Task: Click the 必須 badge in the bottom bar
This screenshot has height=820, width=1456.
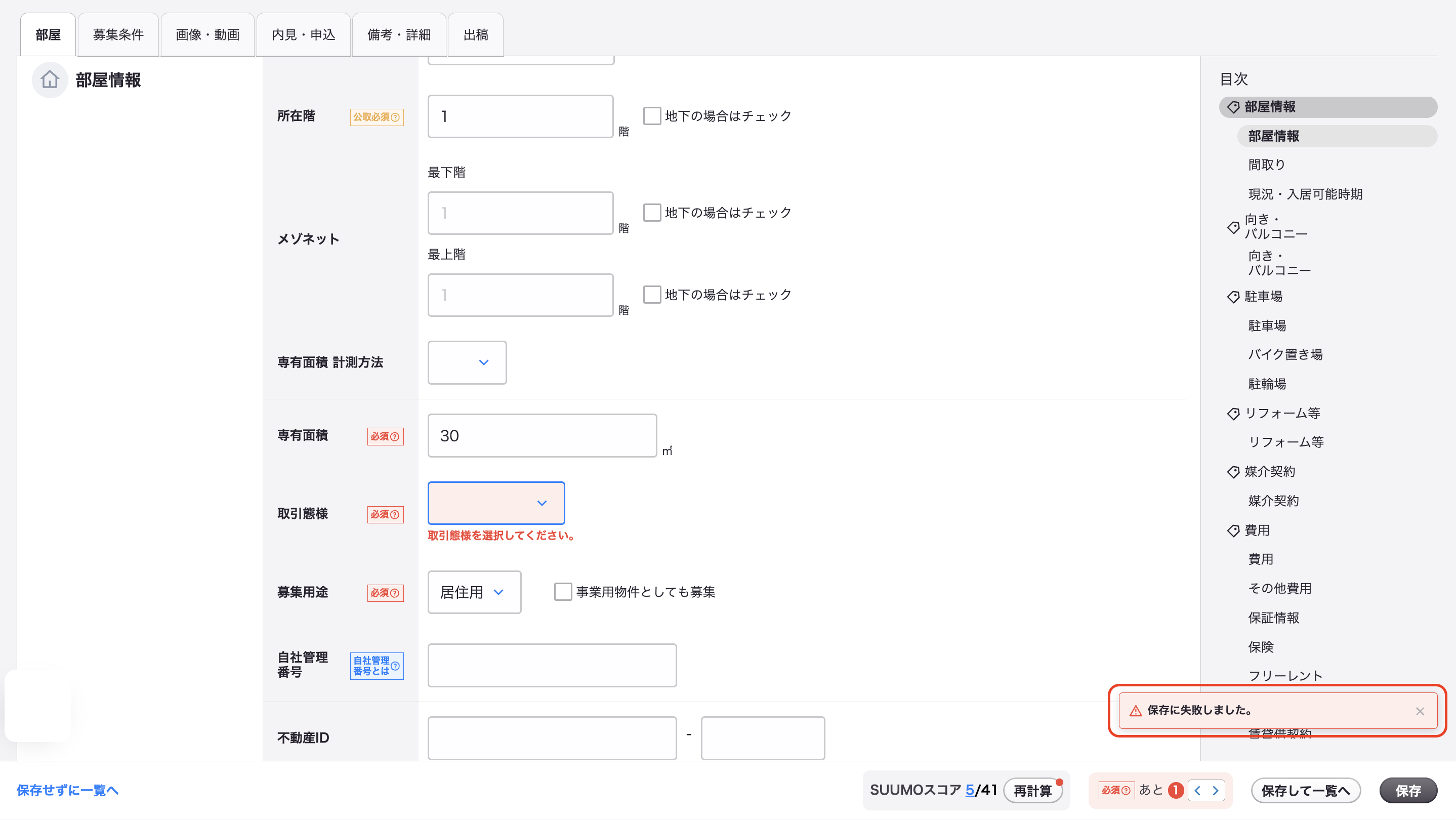Action: (x=1116, y=790)
